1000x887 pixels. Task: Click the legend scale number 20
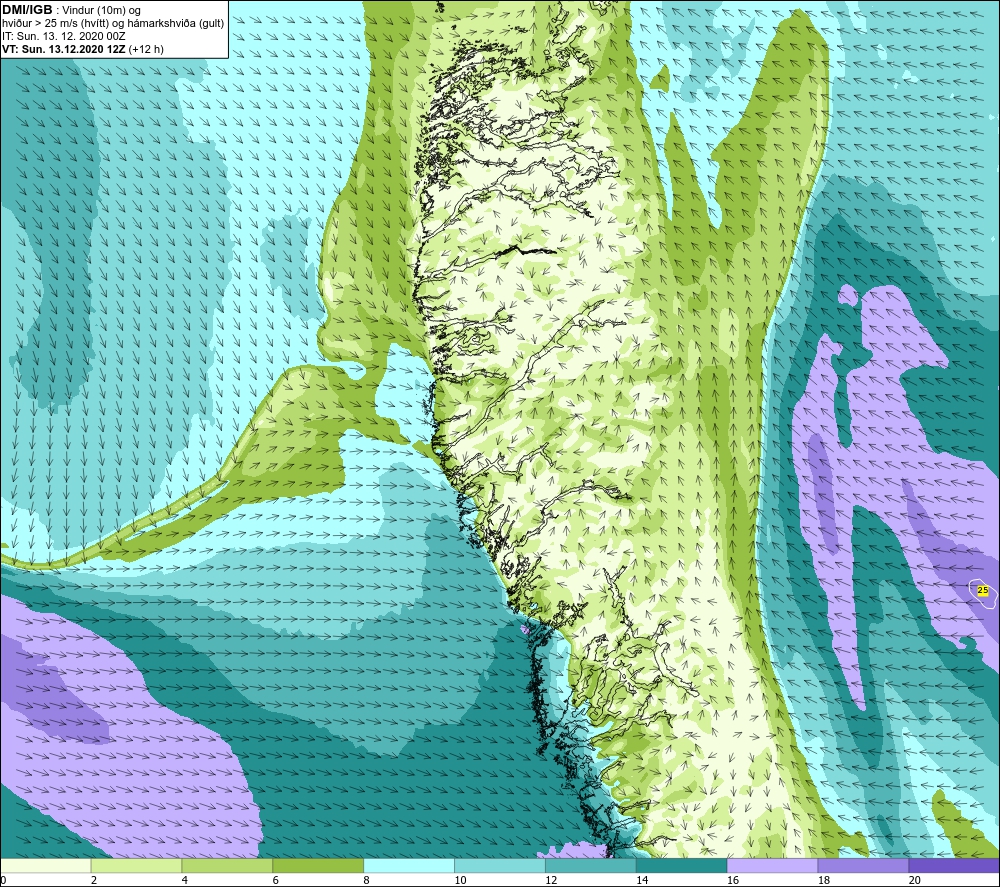pyautogui.click(x=915, y=880)
